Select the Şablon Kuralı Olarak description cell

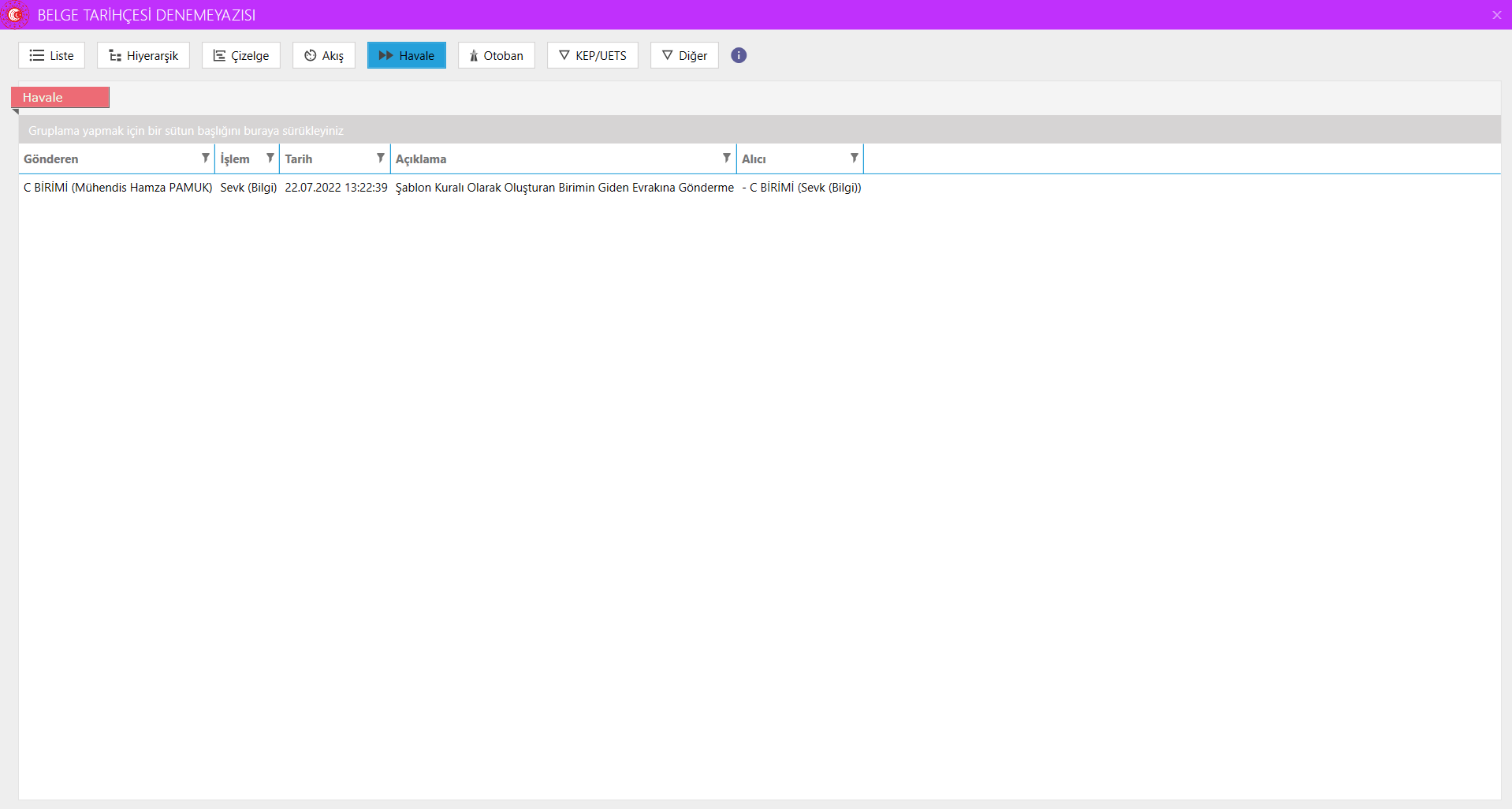pyautogui.click(x=564, y=188)
